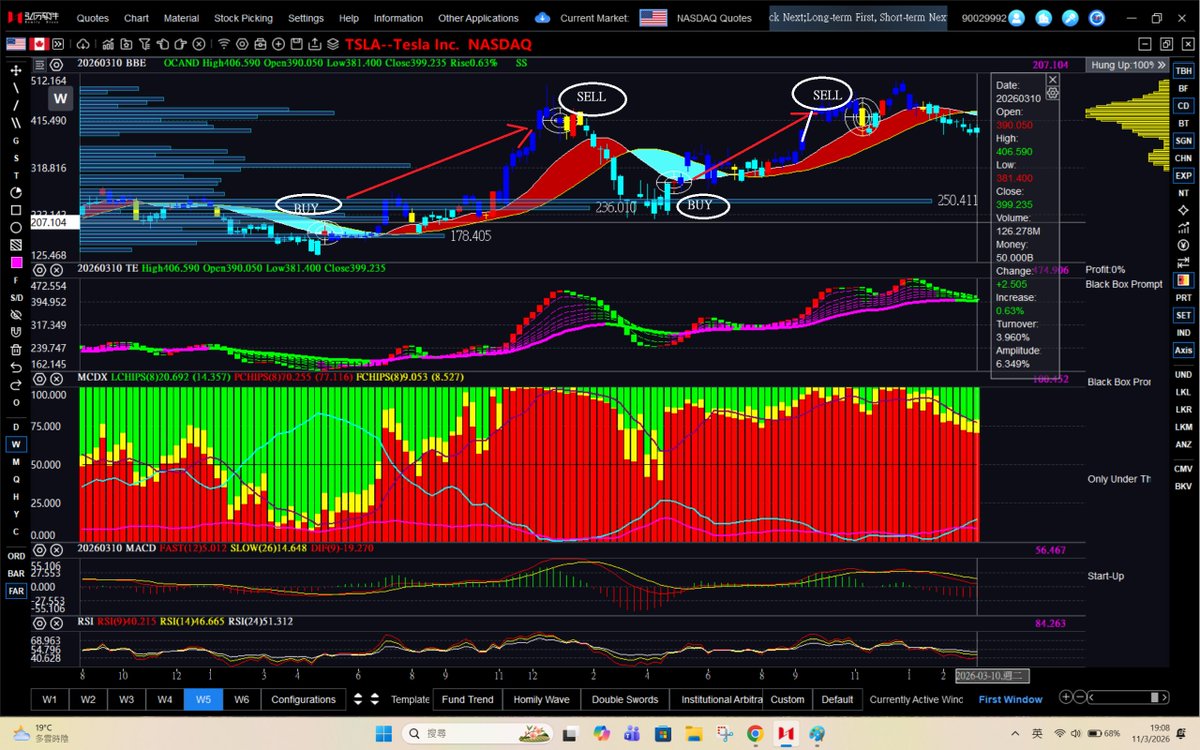Switch to the W3 window tab

pos(126,699)
